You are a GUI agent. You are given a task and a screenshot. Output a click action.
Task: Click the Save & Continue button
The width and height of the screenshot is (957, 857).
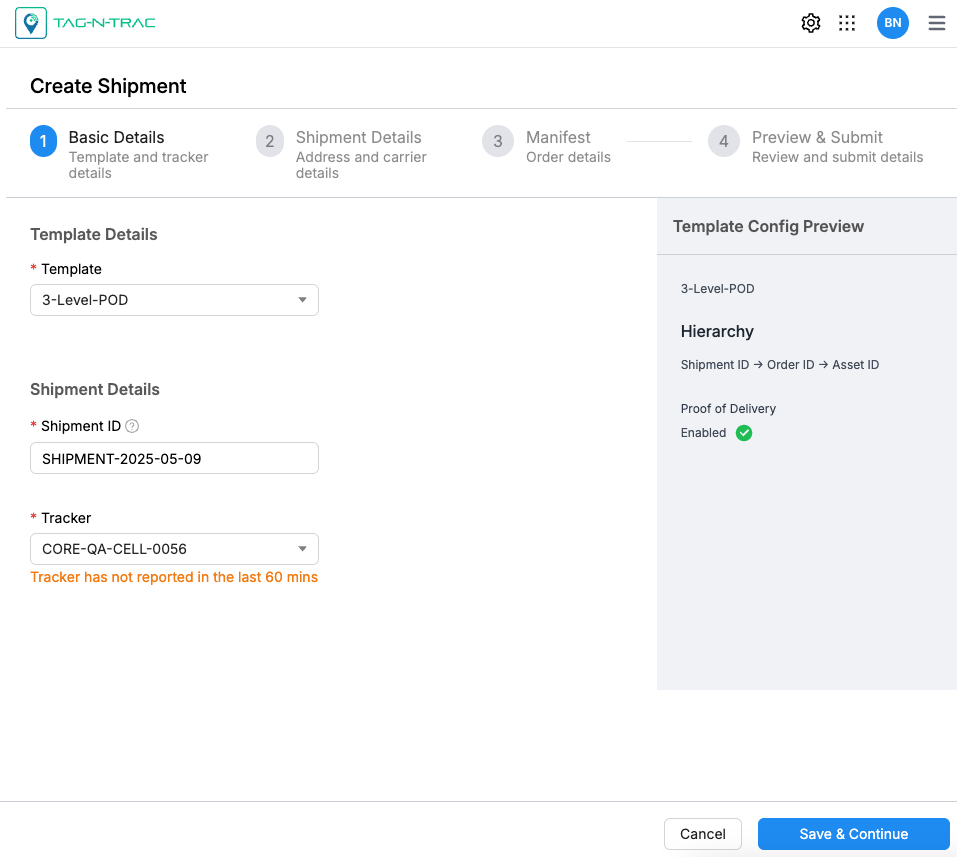click(x=853, y=834)
